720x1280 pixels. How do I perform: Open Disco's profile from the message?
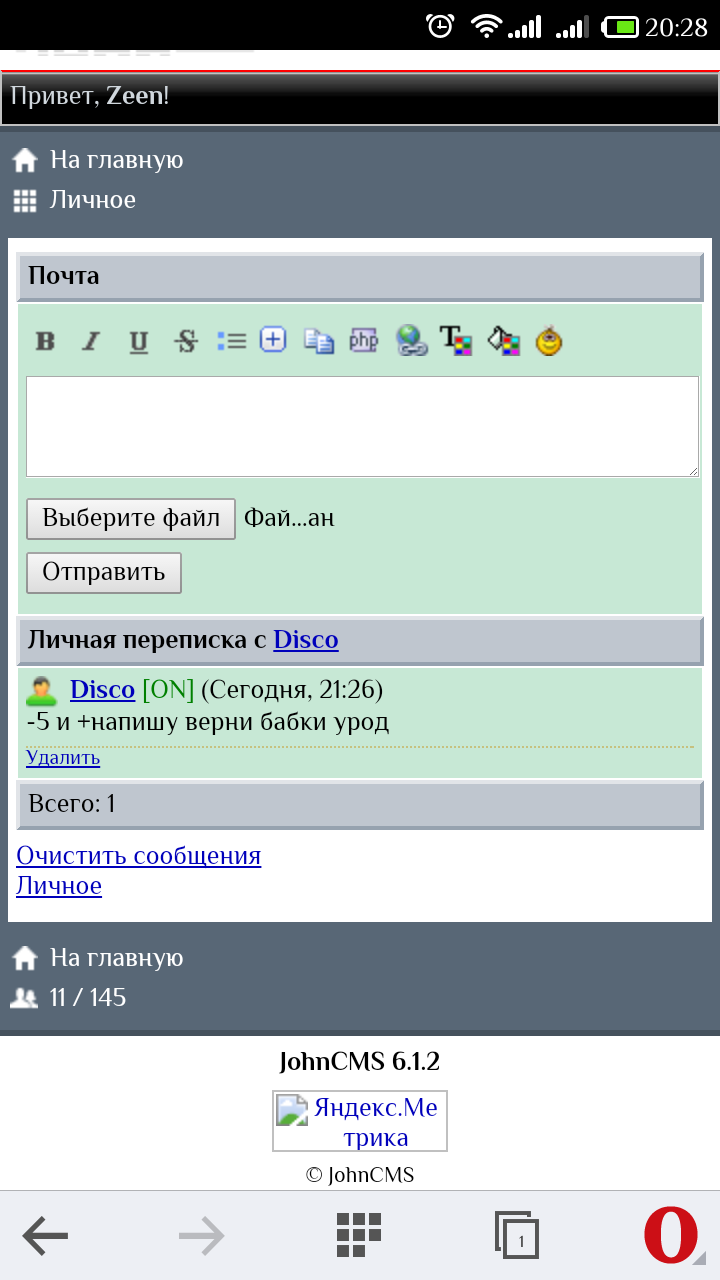click(x=102, y=690)
